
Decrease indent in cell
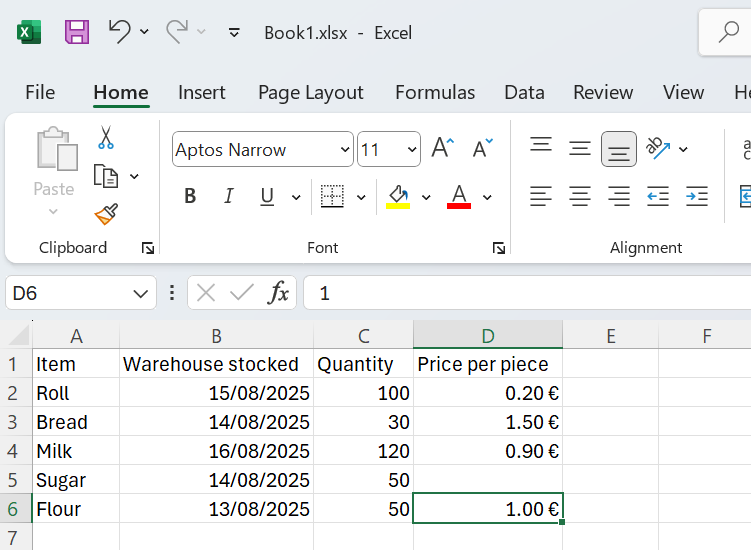click(x=658, y=196)
